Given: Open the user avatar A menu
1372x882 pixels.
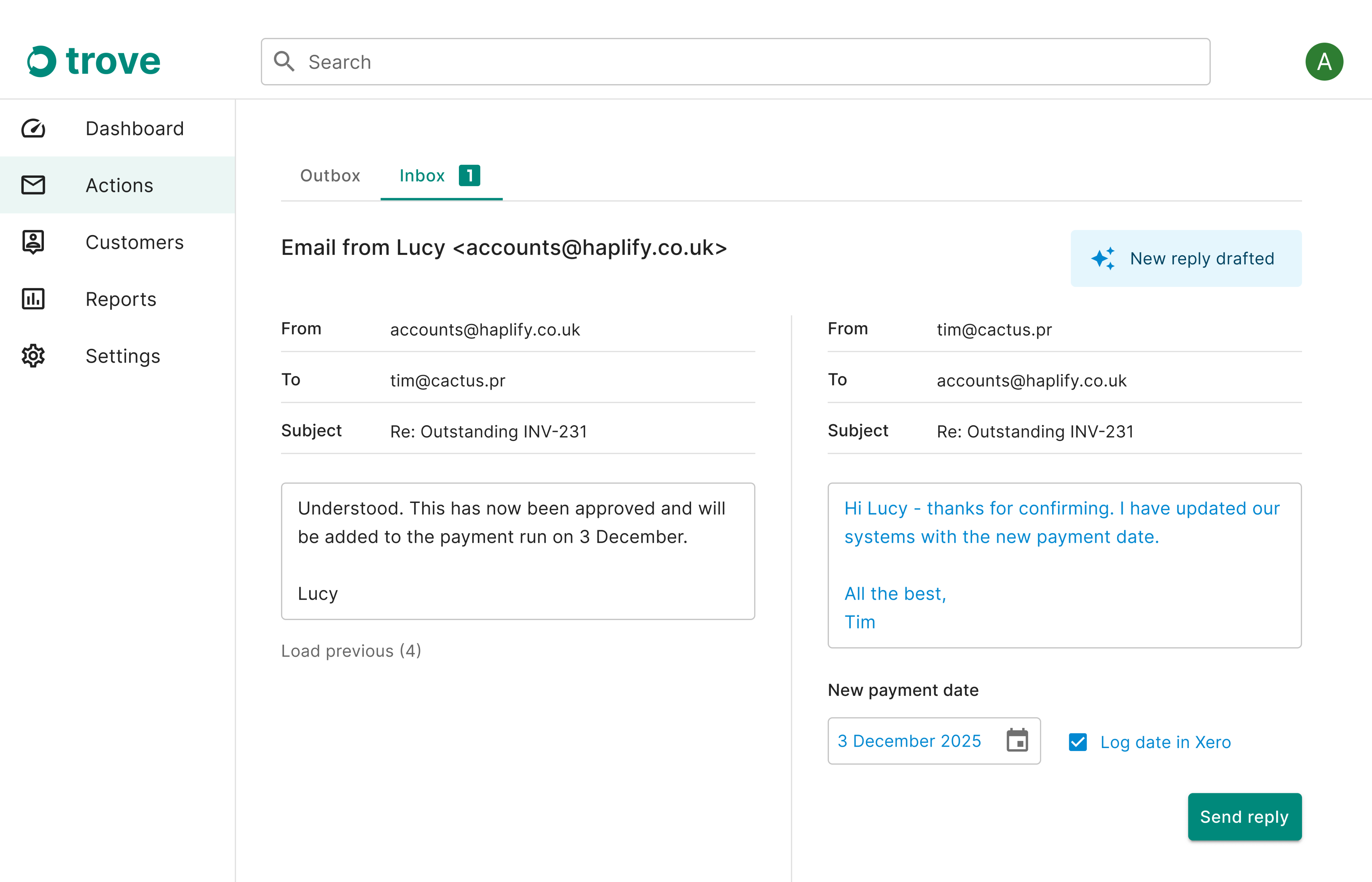Looking at the screenshot, I should pos(1323,62).
